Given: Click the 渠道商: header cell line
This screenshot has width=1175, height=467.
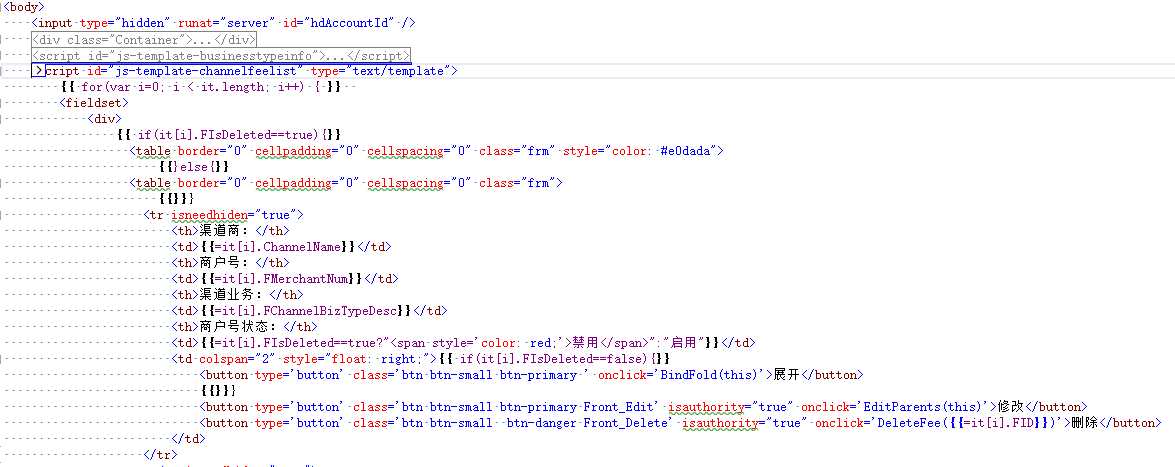Looking at the screenshot, I should point(231,230).
